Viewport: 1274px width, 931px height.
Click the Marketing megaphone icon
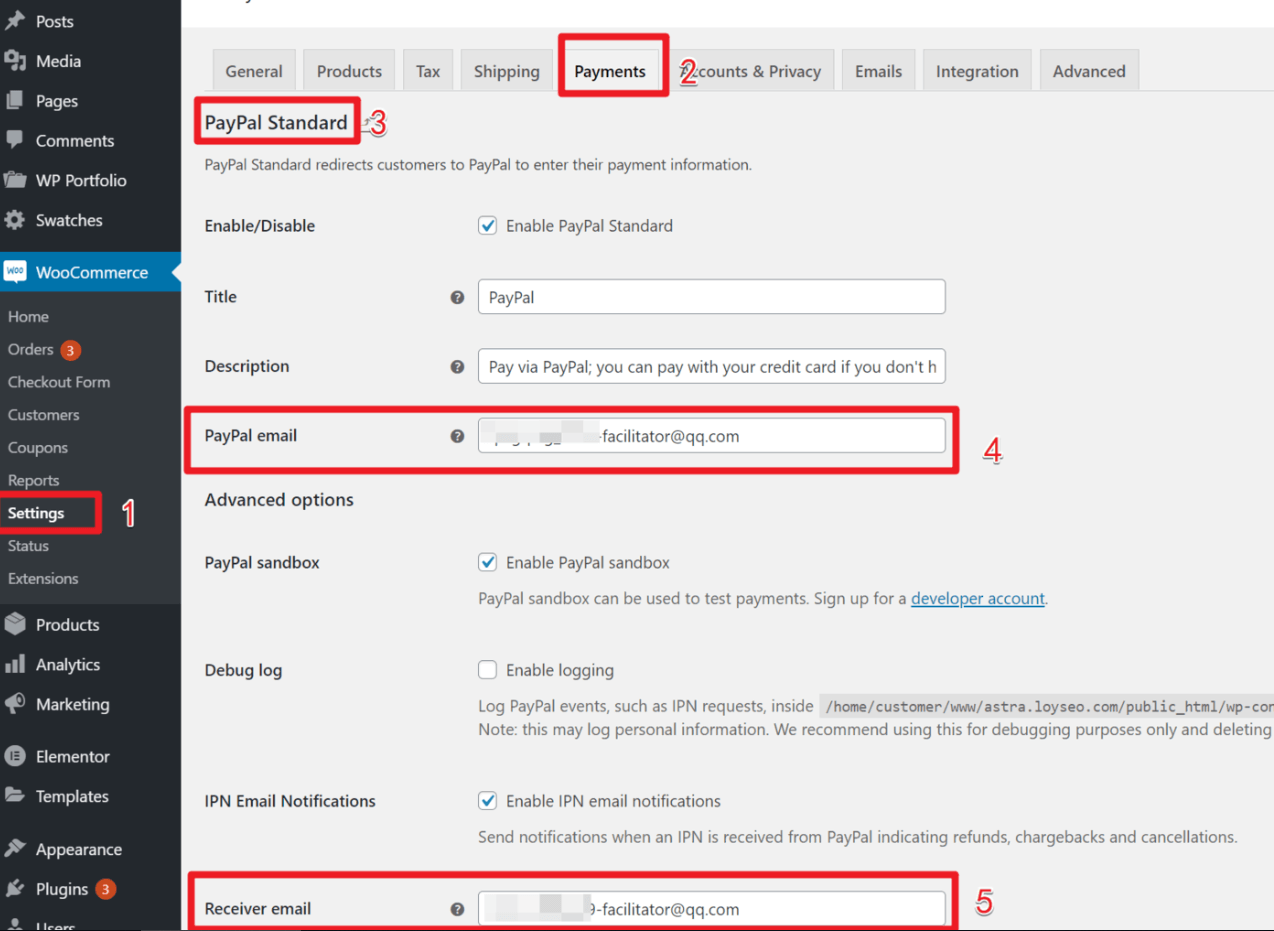[15, 704]
